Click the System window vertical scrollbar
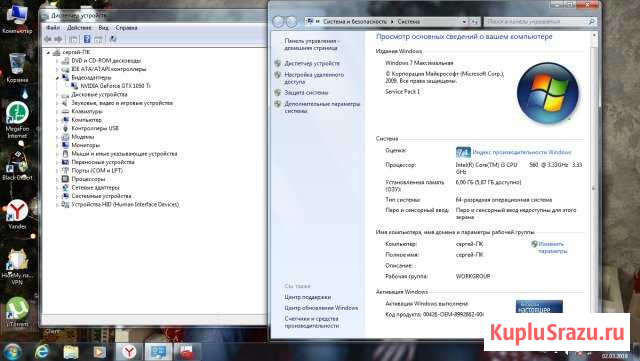The image size is (640, 361). [594, 184]
